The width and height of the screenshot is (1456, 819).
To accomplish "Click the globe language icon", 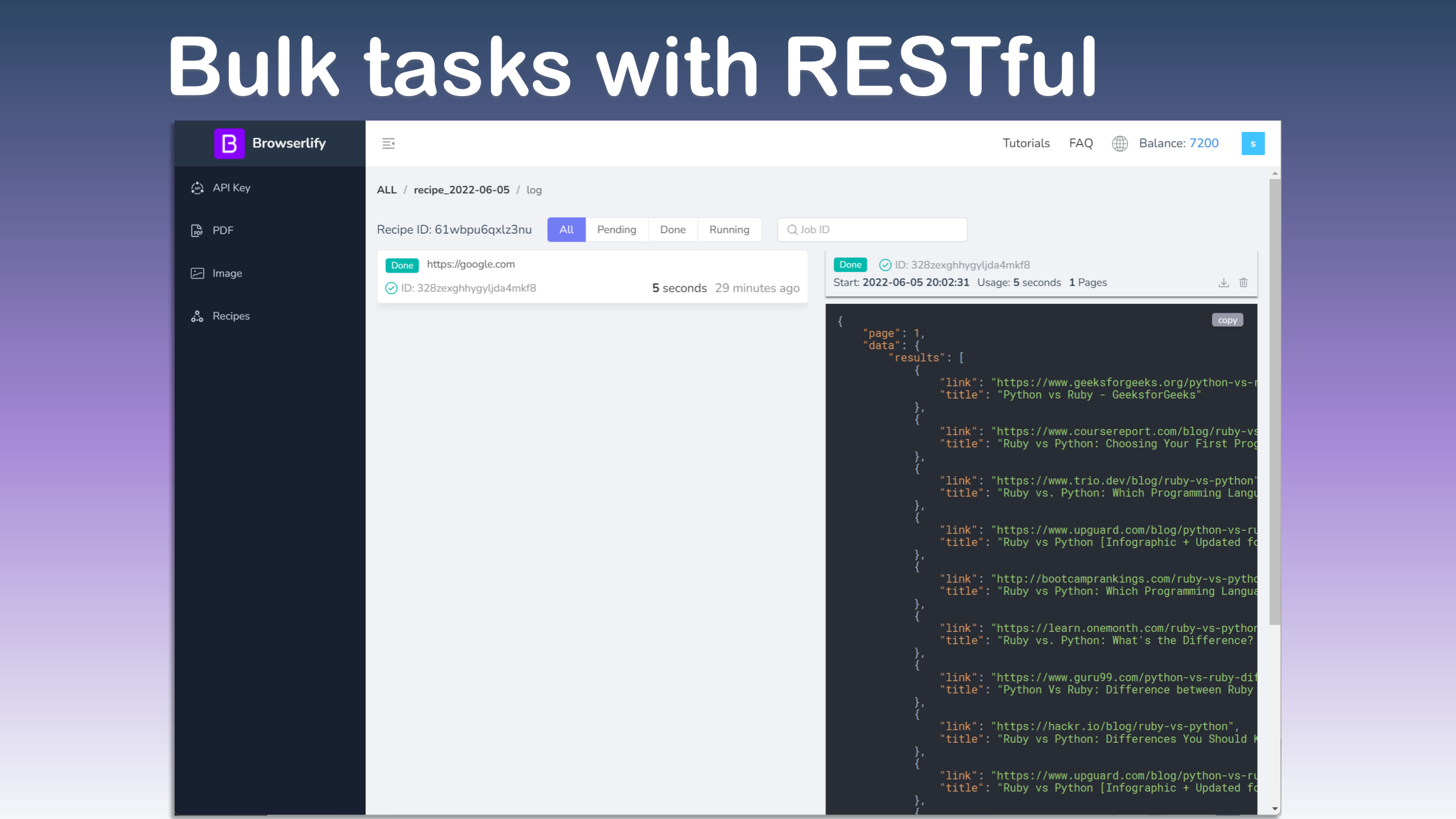I will pyautogui.click(x=1119, y=143).
